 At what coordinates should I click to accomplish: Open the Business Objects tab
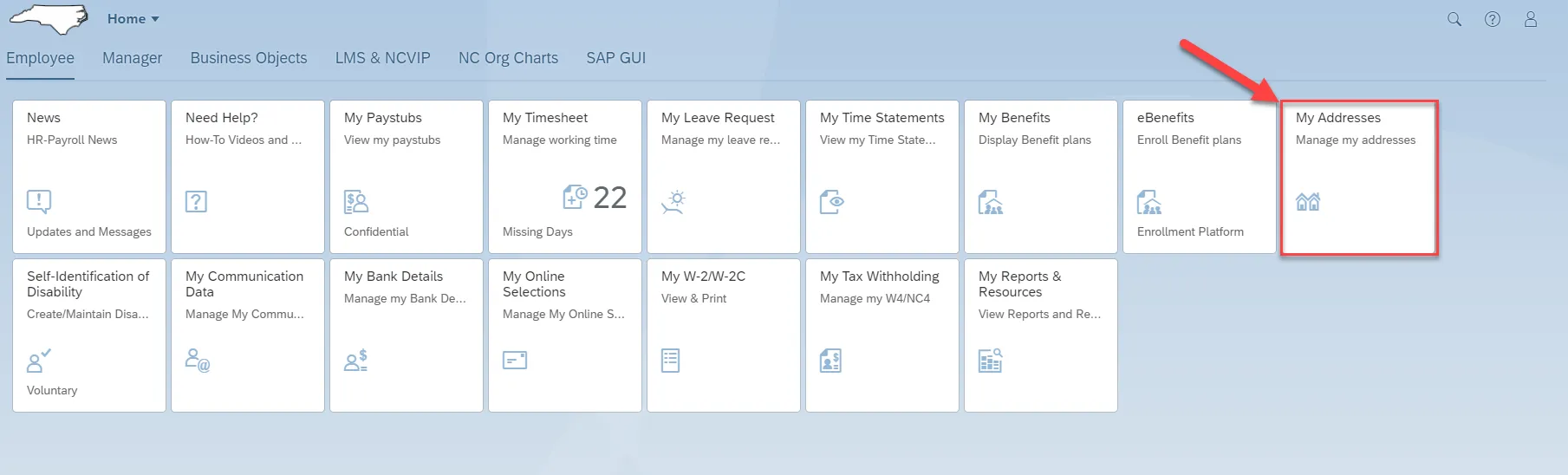point(249,58)
